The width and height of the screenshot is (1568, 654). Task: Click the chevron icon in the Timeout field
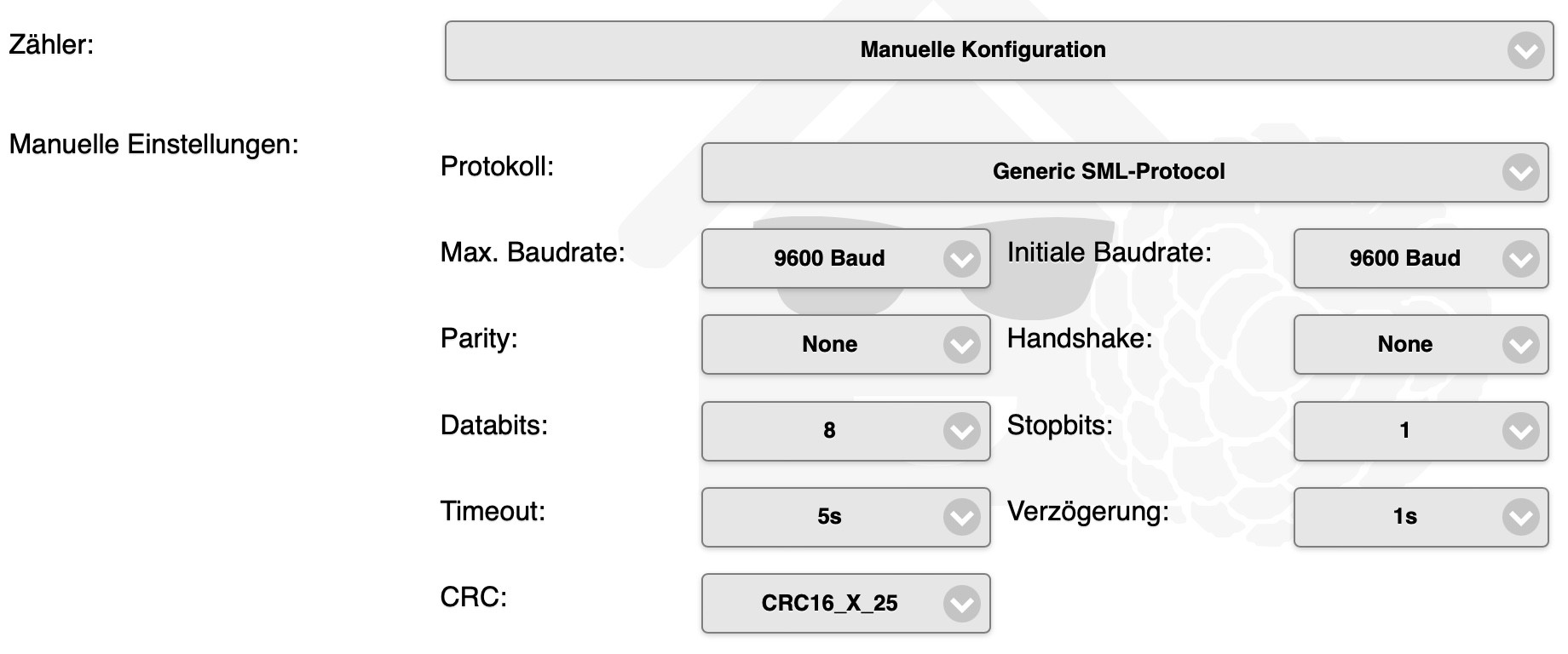click(x=961, y=518)
